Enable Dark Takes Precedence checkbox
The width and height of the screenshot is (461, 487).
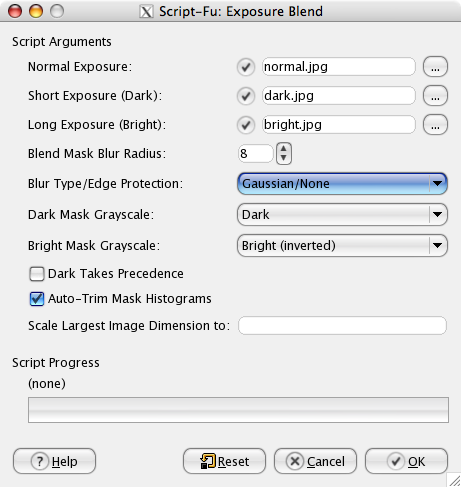[37, 274]
